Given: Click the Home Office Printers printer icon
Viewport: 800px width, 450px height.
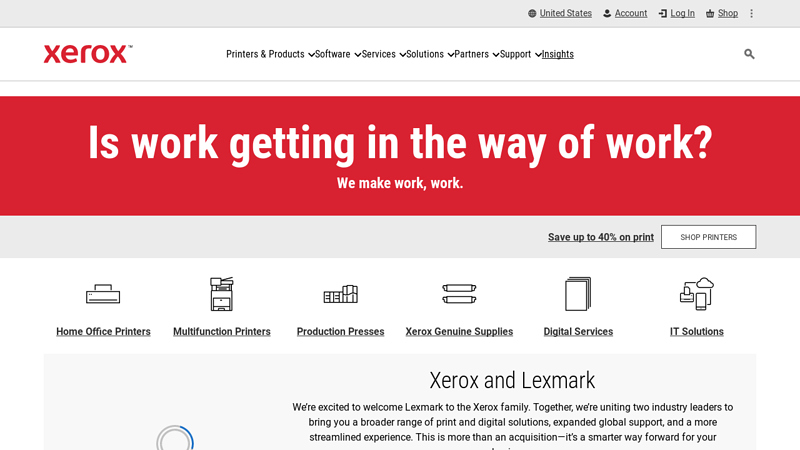Looking at the screenshot, I should 103,294.
